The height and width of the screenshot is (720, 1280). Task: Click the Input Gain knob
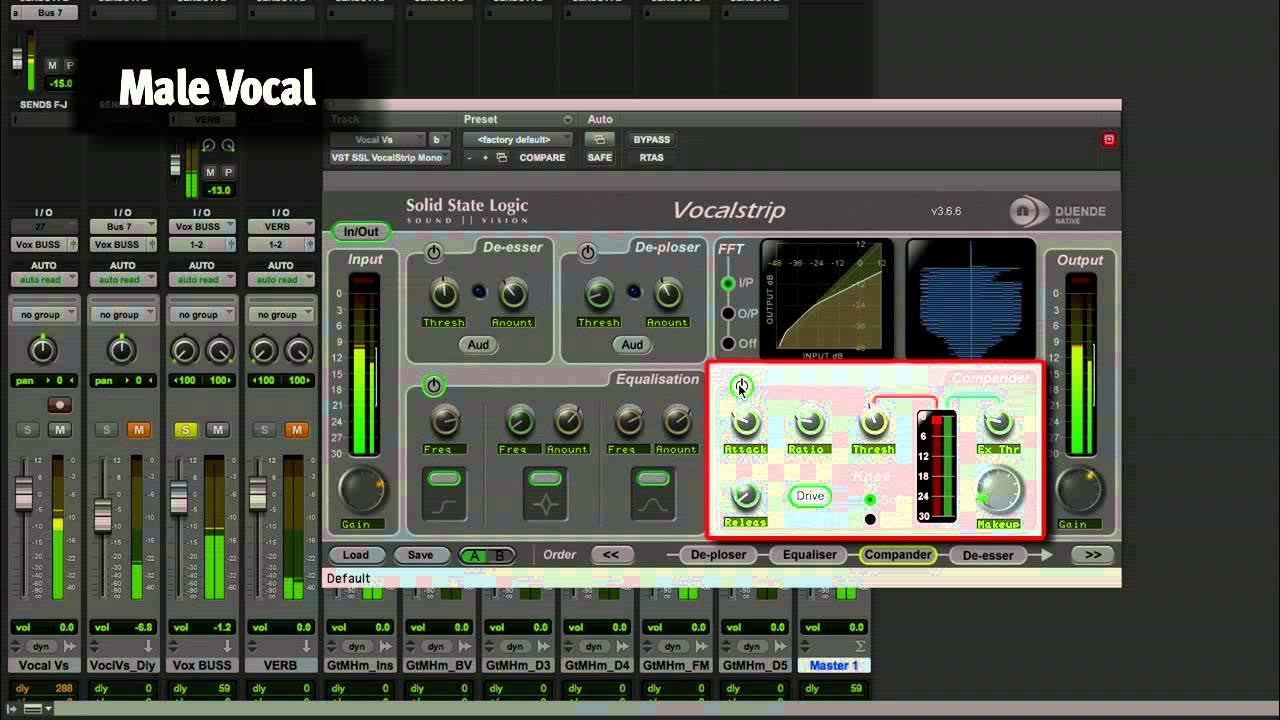pyautogui.click(x=362, y=490)
